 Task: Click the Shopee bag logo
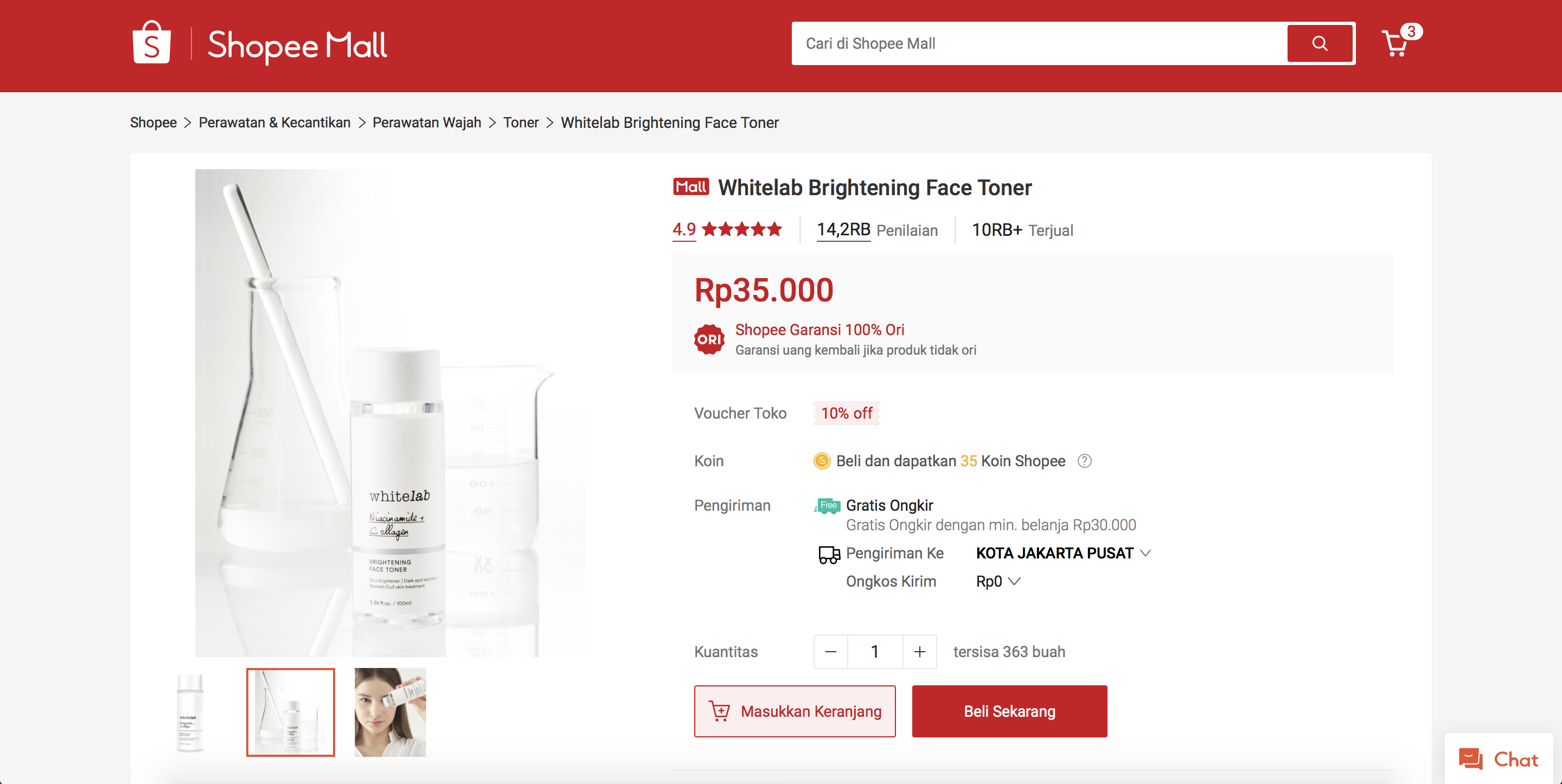pos(151,42)
